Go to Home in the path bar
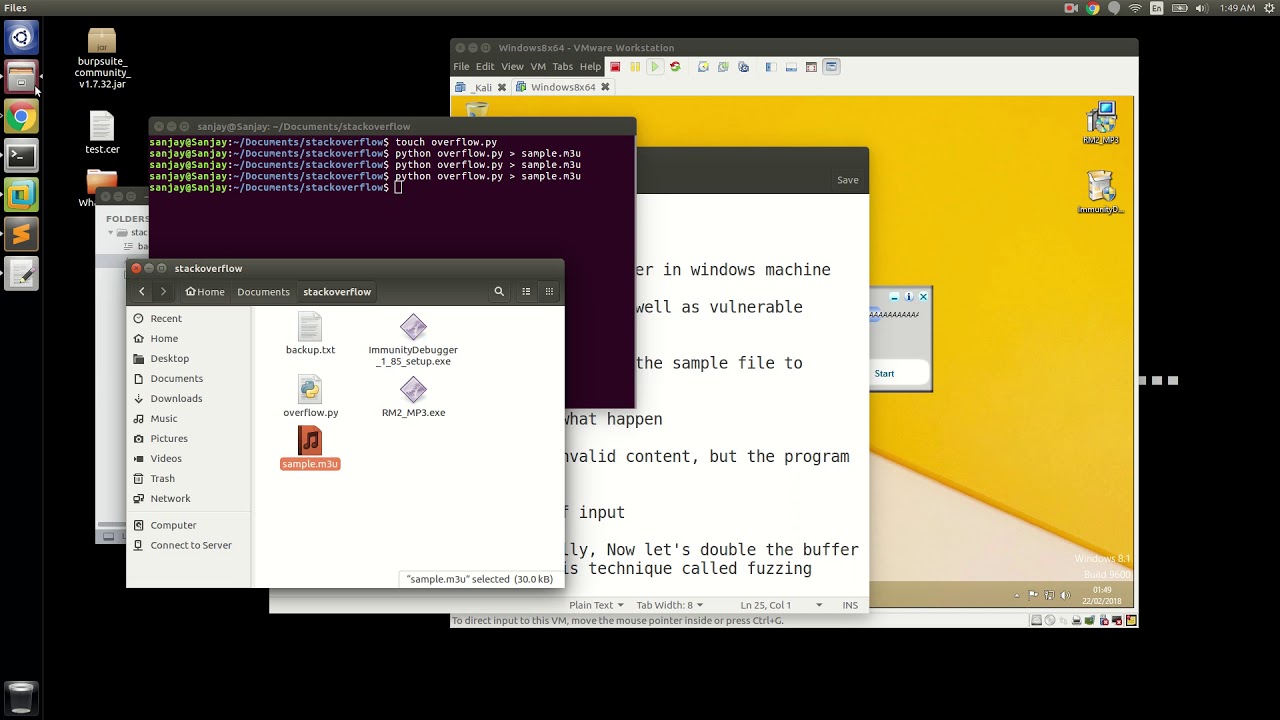Screen dimensions: 1280x720 [205, 292]
